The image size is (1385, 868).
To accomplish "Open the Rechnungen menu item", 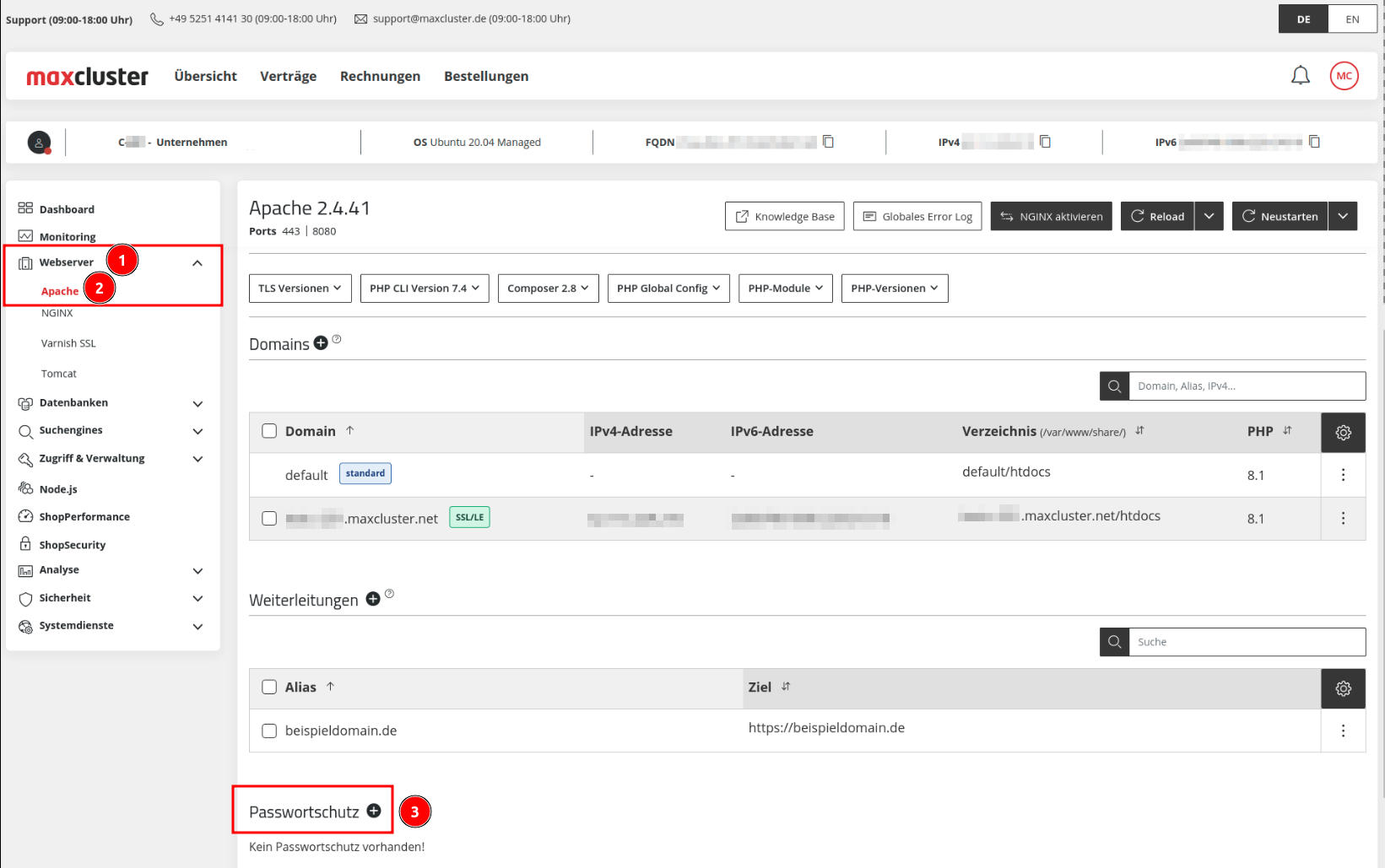I will [x=380, y=76].
